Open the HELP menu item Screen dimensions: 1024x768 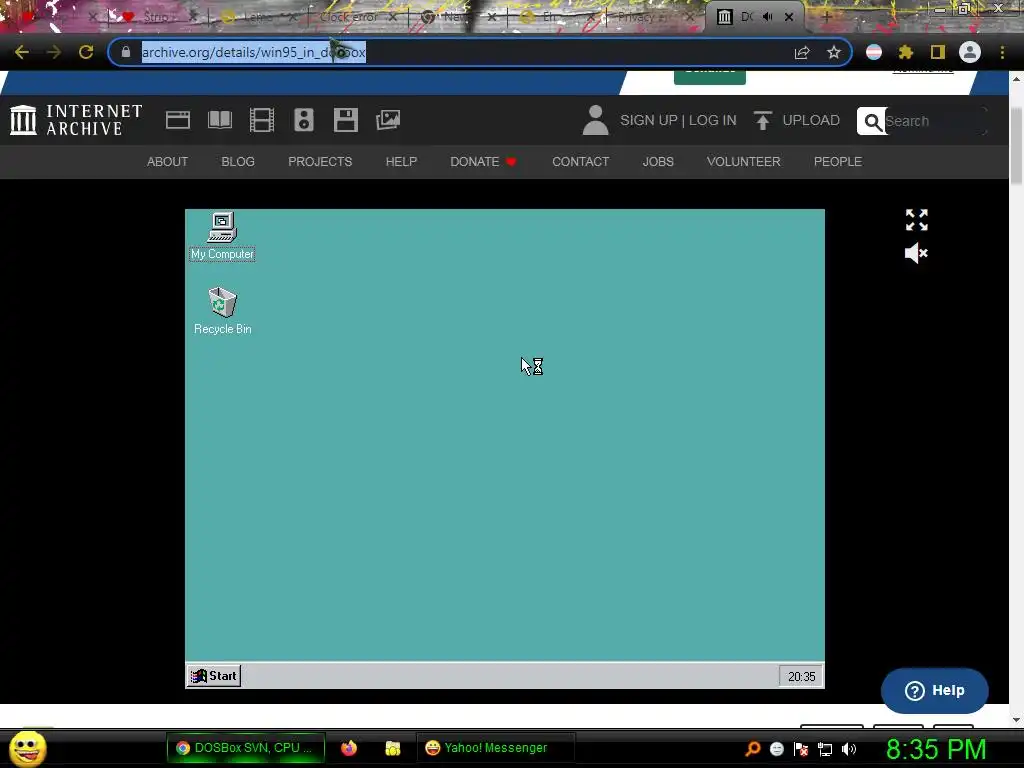pos(401,161)
